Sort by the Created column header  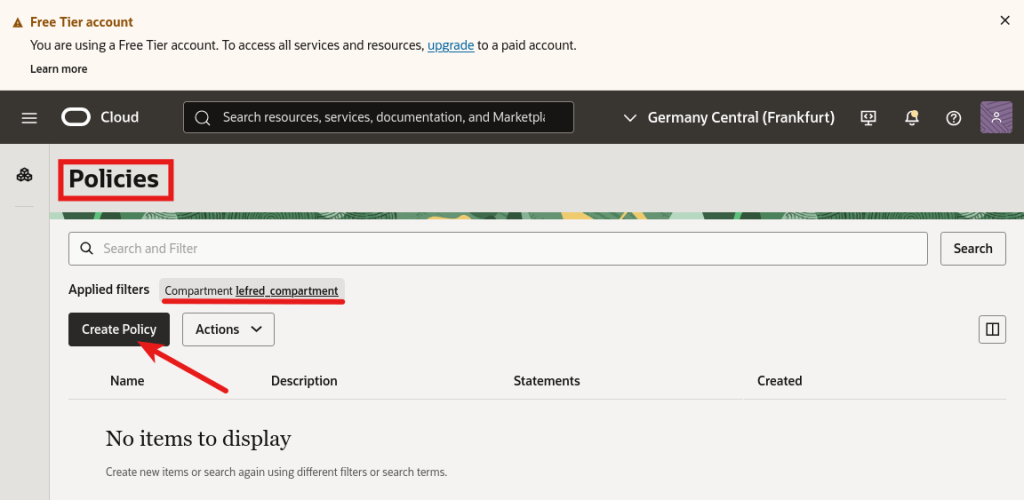coord(779,381)
